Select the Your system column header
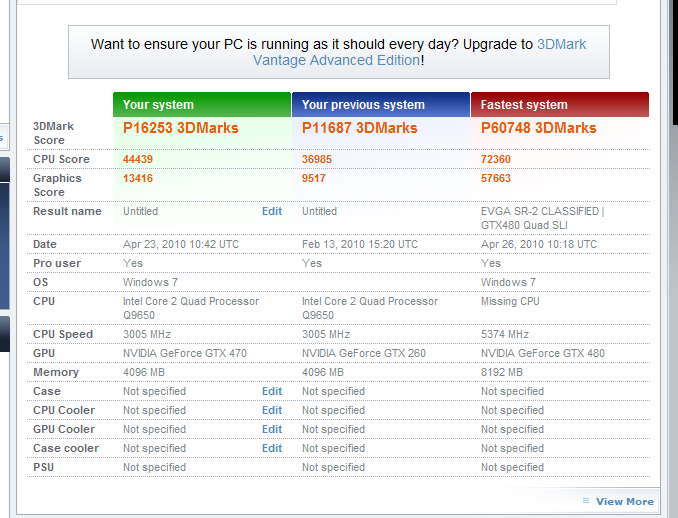The width and height of the screenshot is (678, 518). point(202,105)
